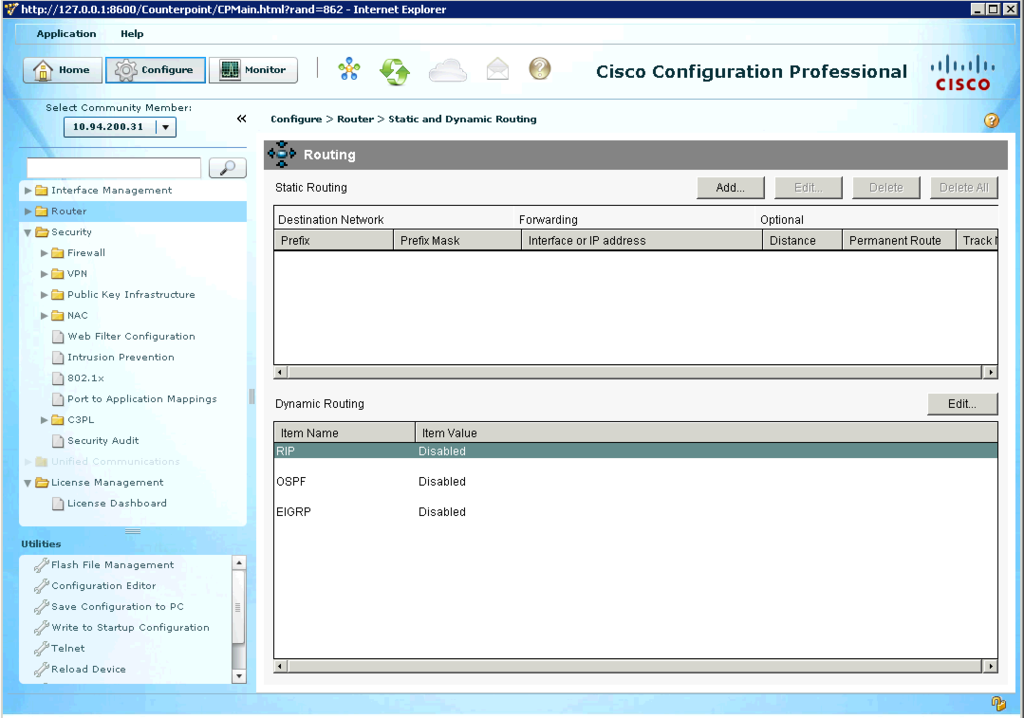Open Intrusion Prevention page
This screenshot has width=1024, height=718.
[121, 357]
